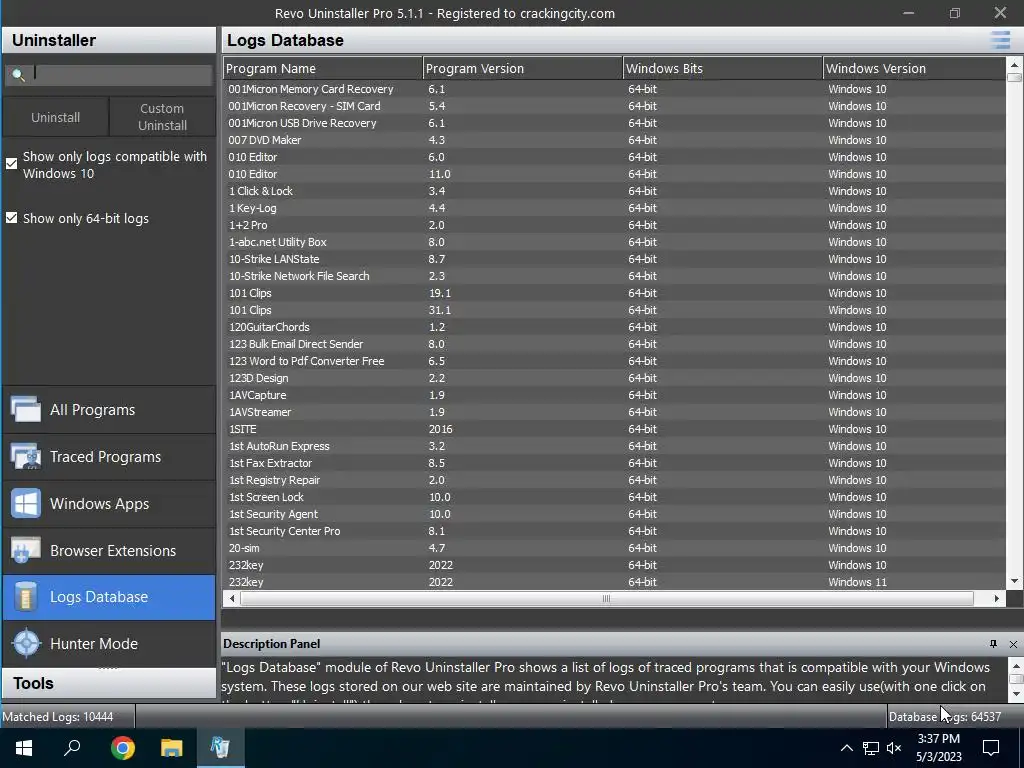Expand the Tools section header

click(x=109, y=683)
